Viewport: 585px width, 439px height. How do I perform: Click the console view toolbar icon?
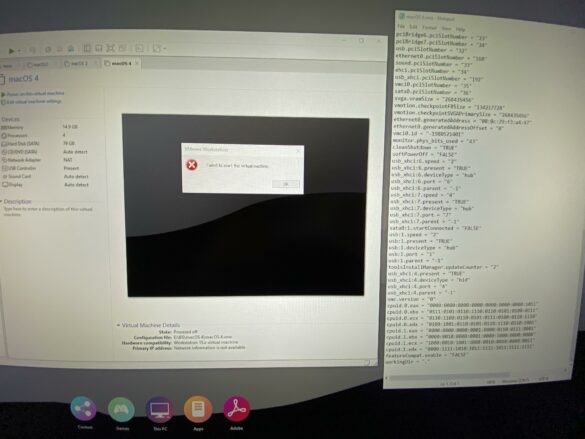click(x=140, y=48)
